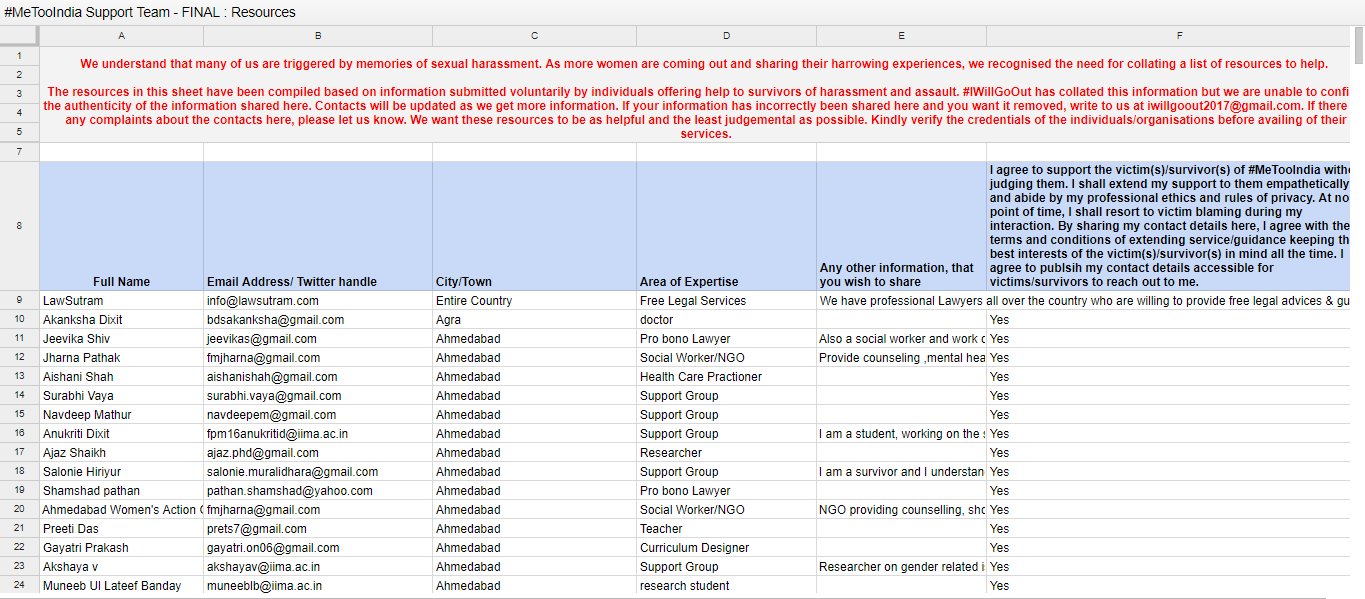Select the 'Gayatri Prakash' cell

[121, 547]
